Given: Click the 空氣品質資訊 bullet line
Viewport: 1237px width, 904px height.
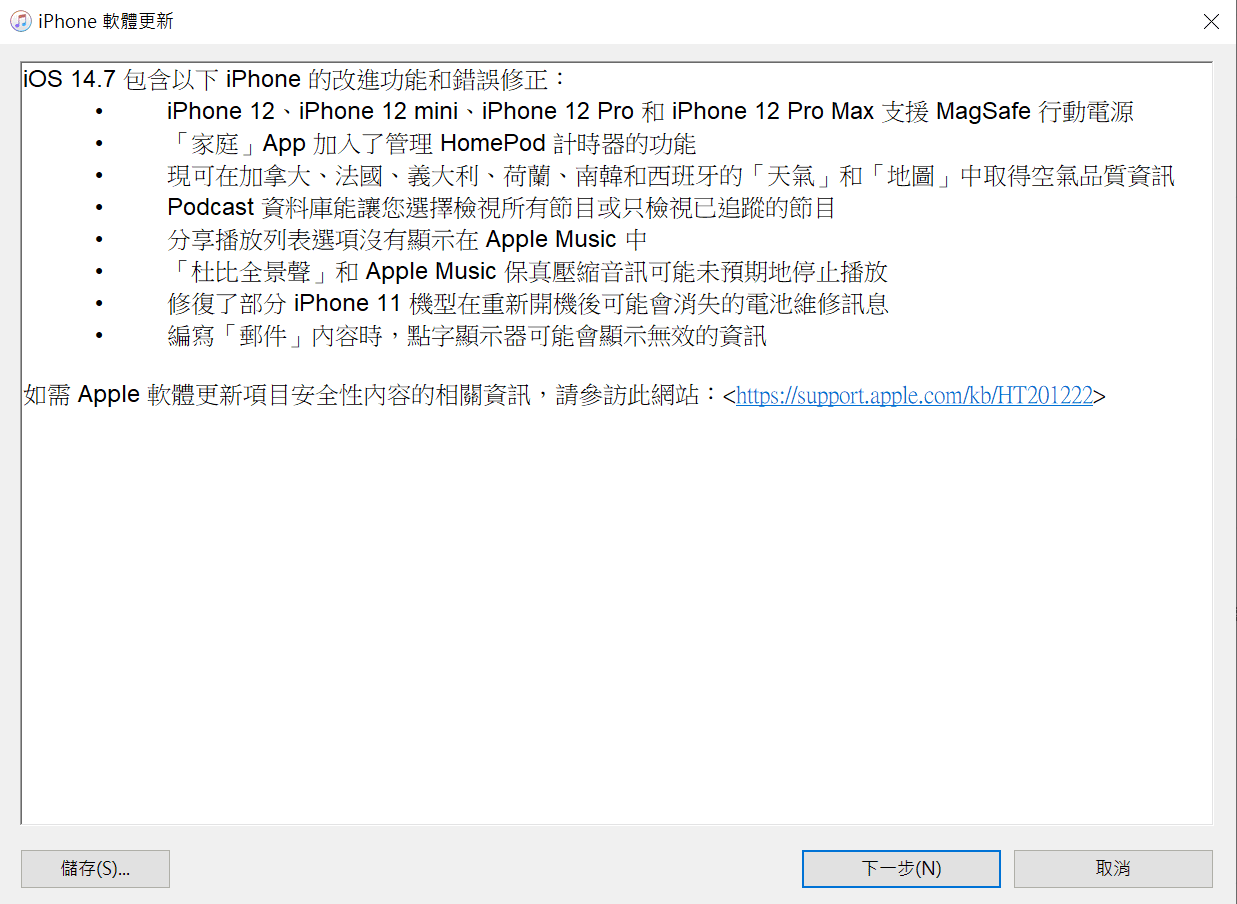Looking at the screenshot, I should (671, 177).
